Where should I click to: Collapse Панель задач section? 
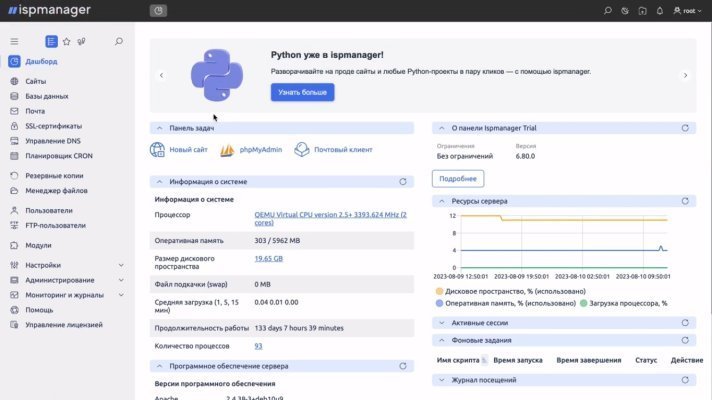point(159,128)
